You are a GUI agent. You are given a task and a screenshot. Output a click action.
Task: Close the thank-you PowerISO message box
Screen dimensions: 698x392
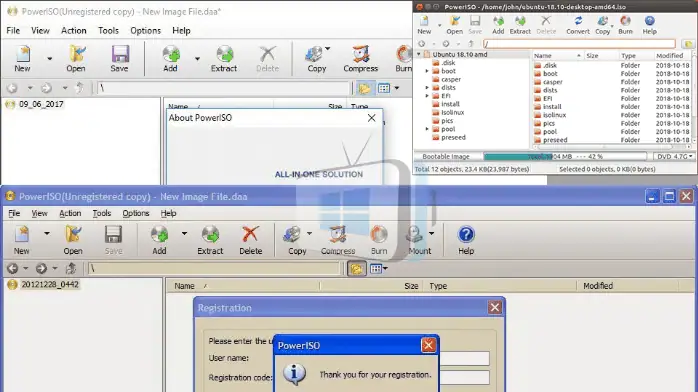point(428,345)
